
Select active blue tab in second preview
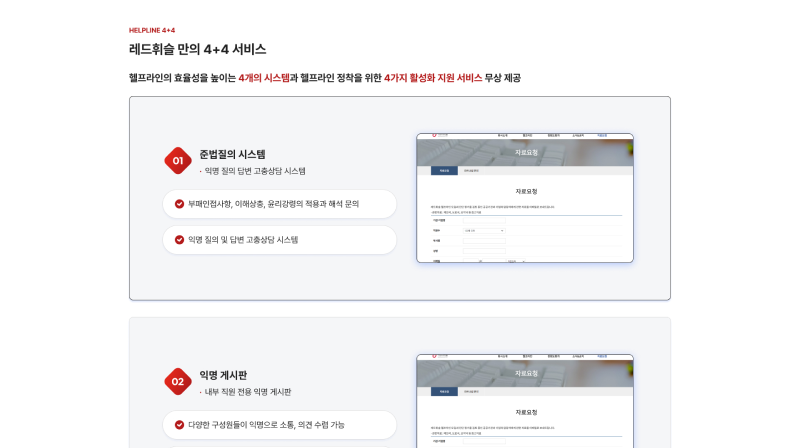(x=444, y=391)
